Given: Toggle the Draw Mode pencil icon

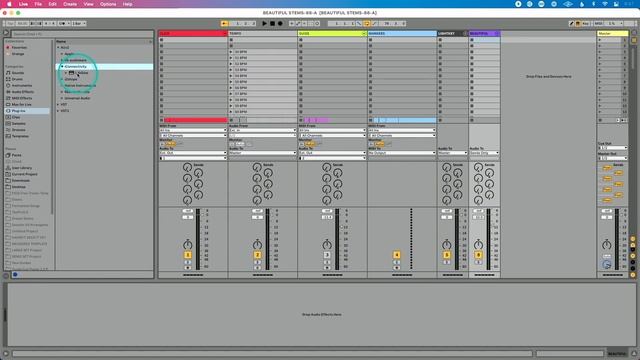Looking at the screenshot, I should tap(571, 24).
